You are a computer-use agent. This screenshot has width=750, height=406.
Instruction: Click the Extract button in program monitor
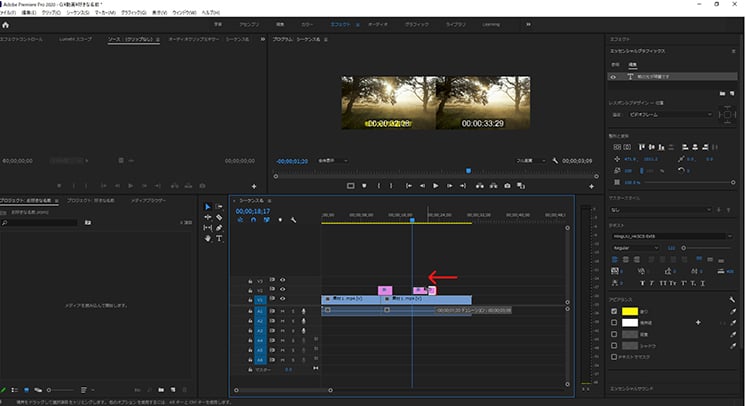click(493, 186)
